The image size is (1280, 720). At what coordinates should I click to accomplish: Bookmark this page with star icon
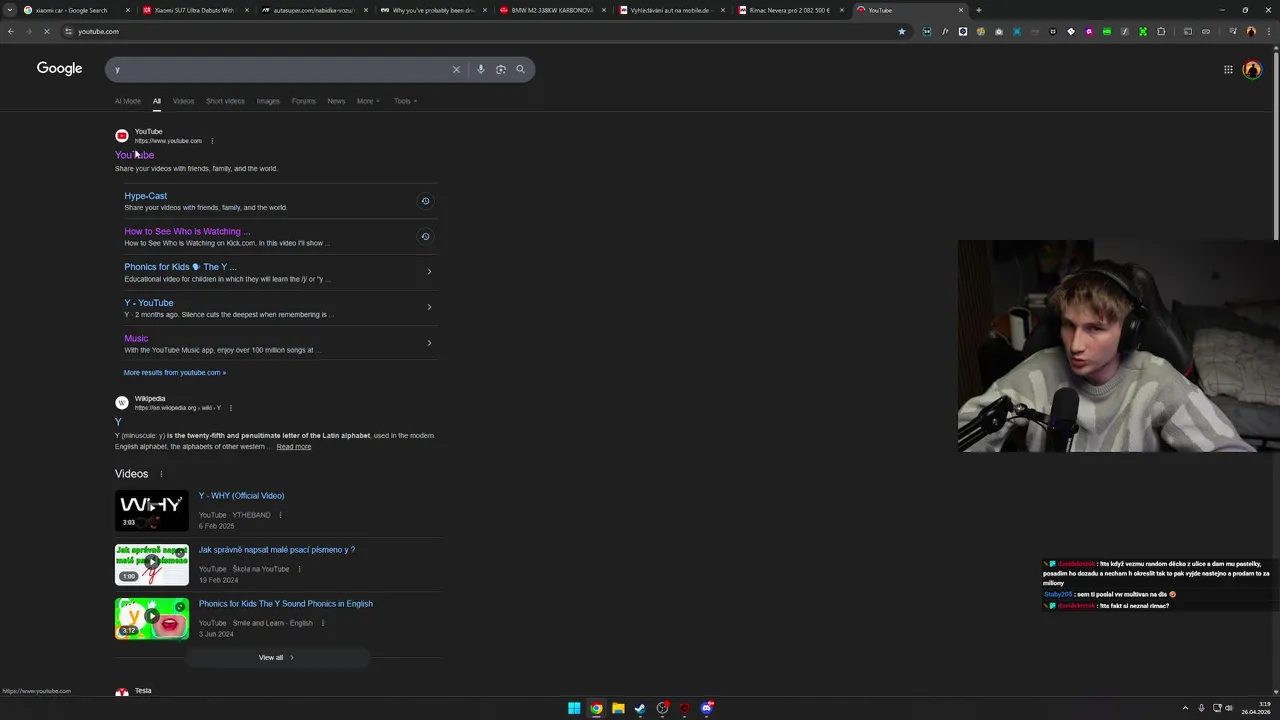(x=902, y=31)
